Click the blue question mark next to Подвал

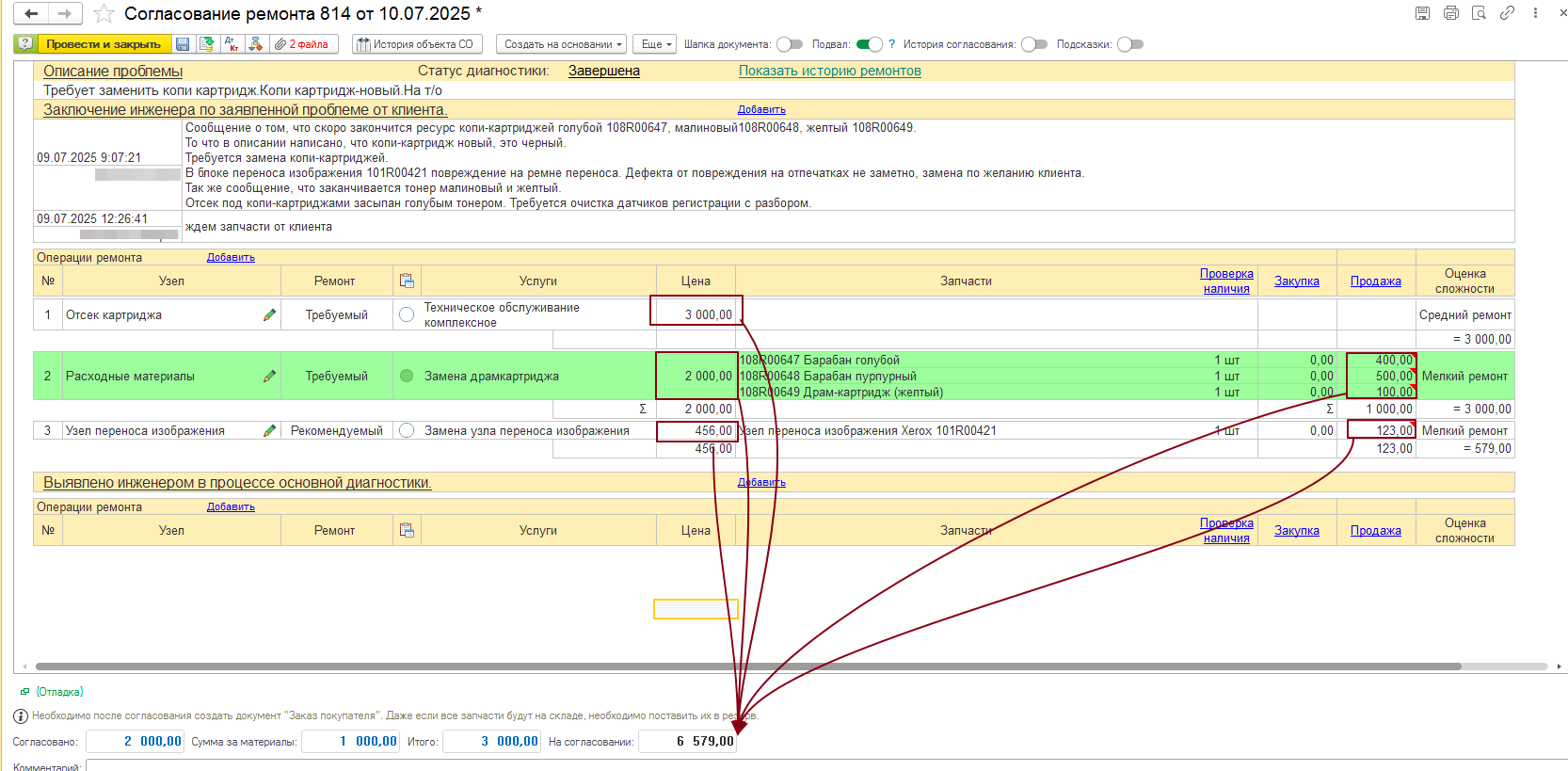click(x=892, y=44)
